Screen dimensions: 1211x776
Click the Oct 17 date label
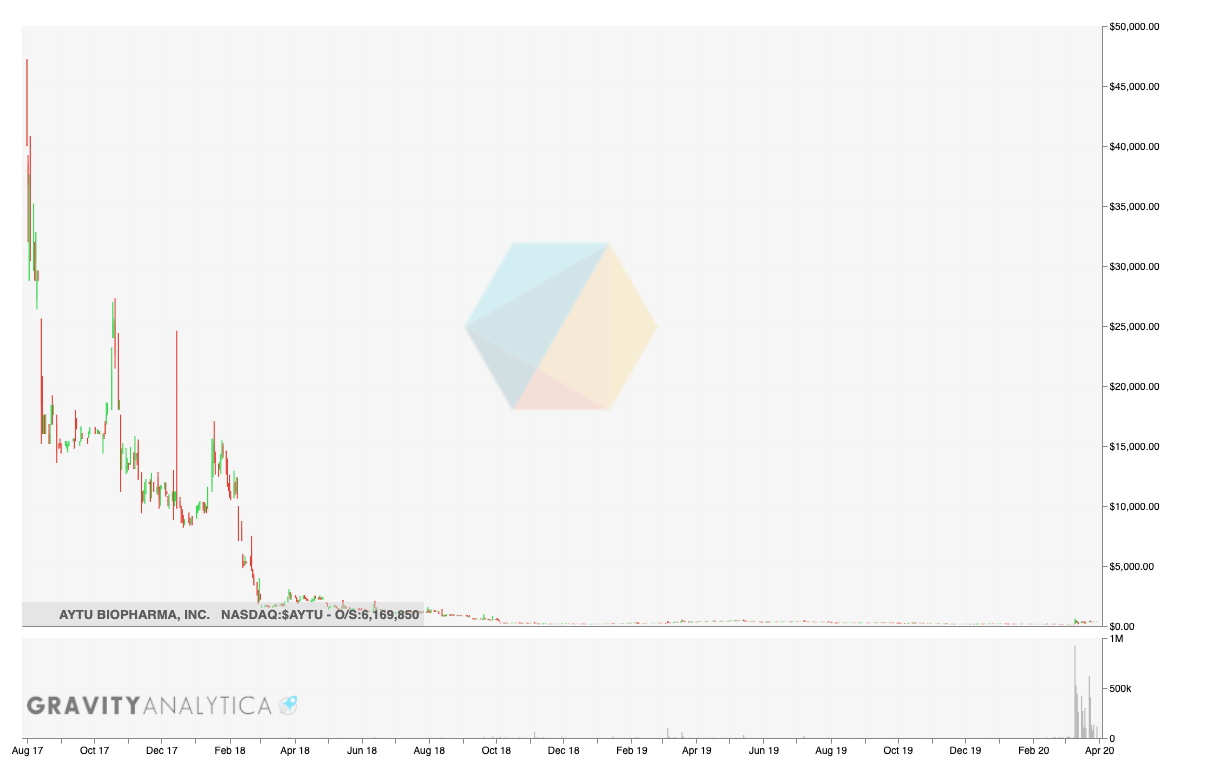point(94,749)
